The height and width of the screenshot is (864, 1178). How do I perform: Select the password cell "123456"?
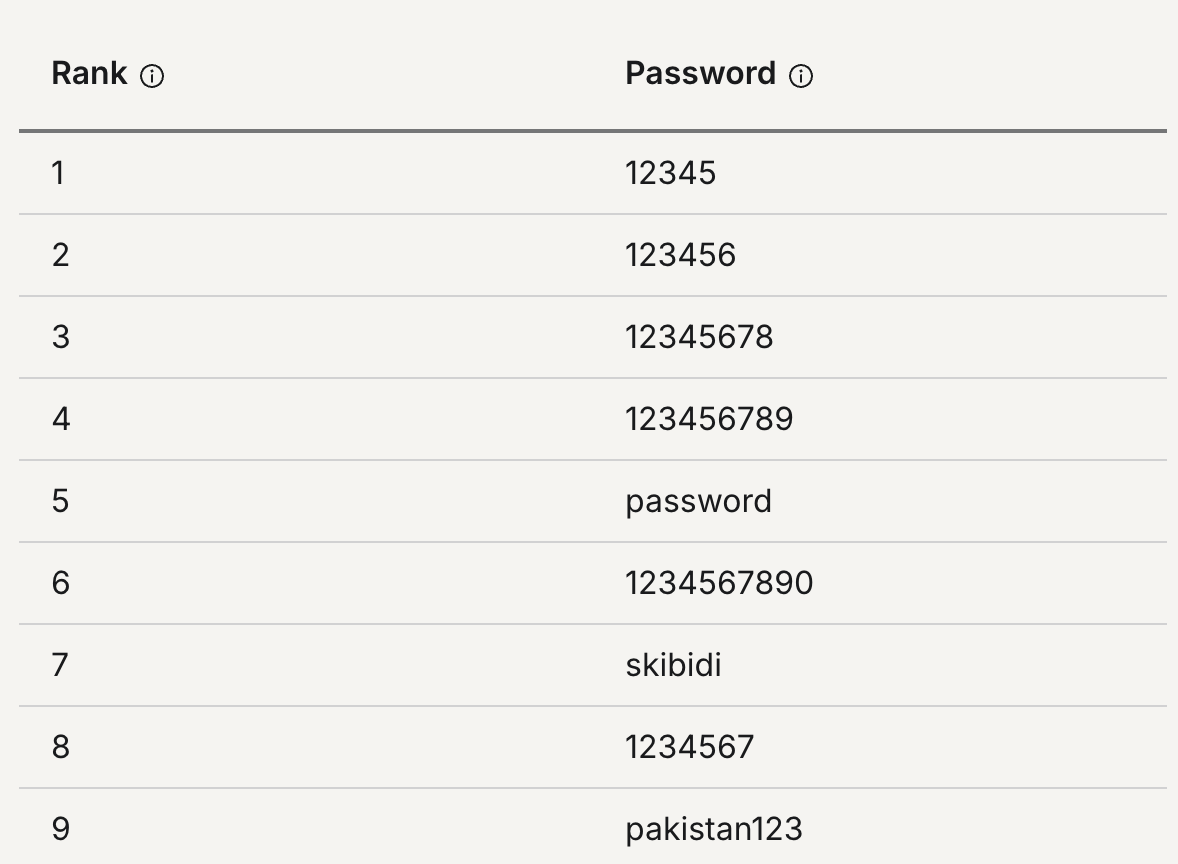click(681, 255)
